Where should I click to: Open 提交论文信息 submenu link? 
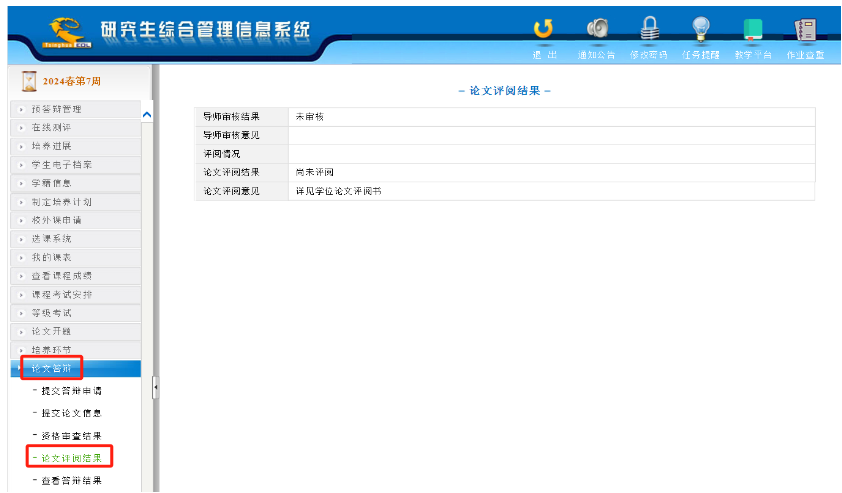(x=71, y=413)
